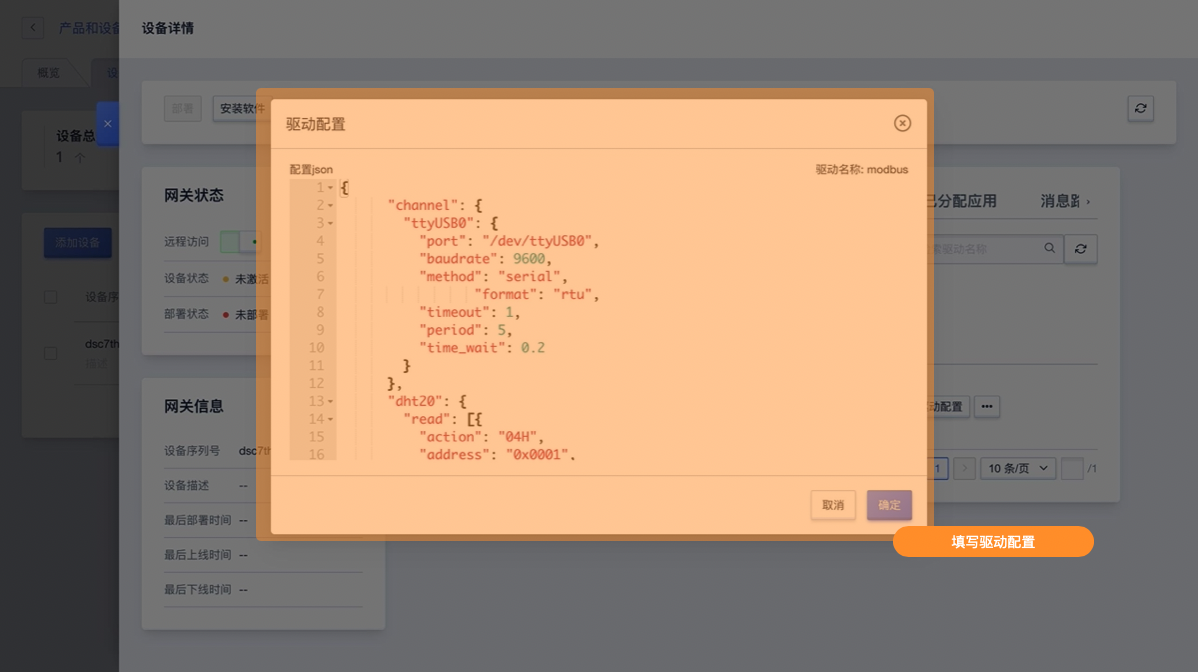Select the dsc7th device row checkbox
Viewport: 1198px width, 672px height.
pos(51,353)
